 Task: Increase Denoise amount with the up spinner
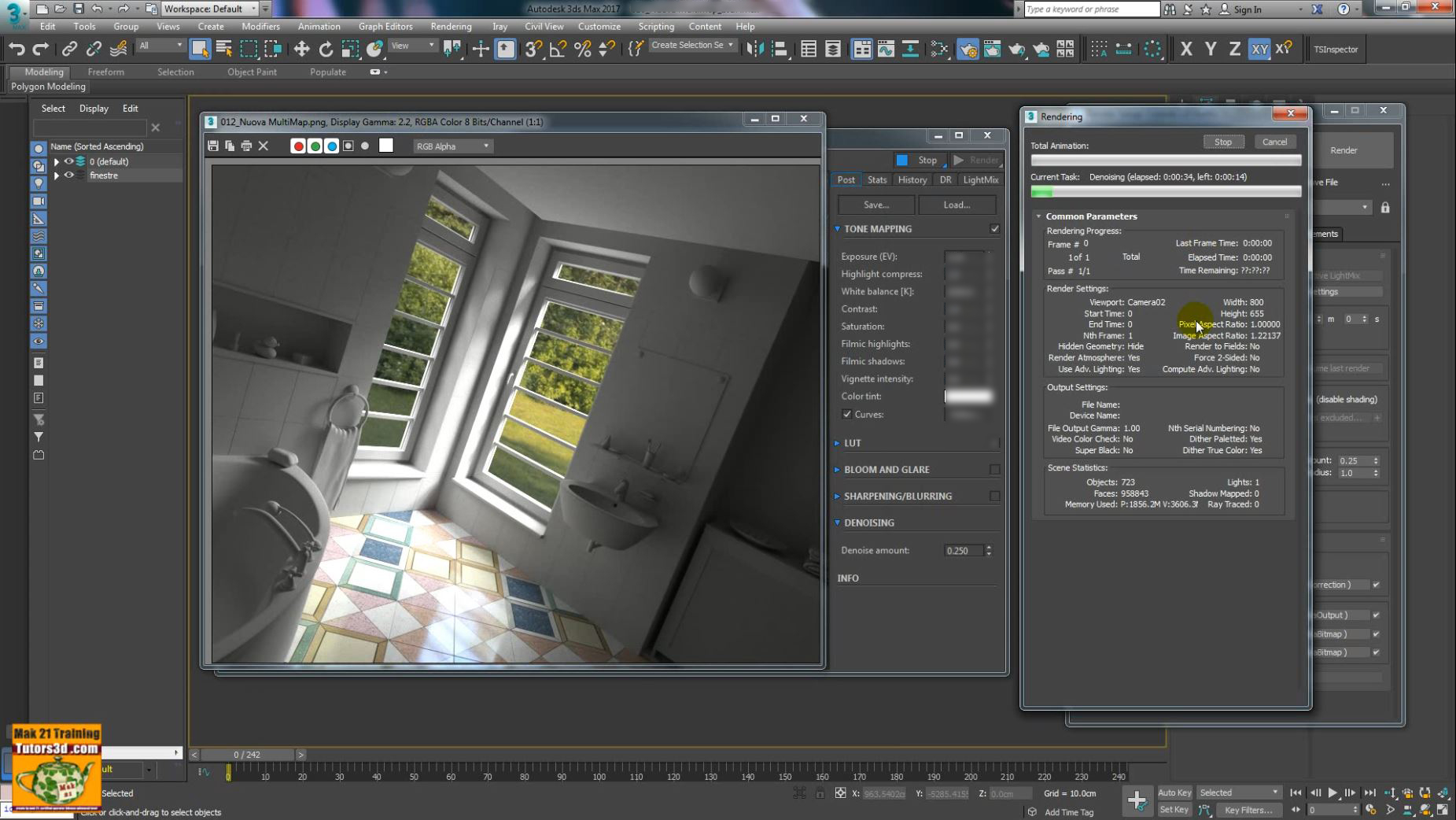tap(990, 547)
